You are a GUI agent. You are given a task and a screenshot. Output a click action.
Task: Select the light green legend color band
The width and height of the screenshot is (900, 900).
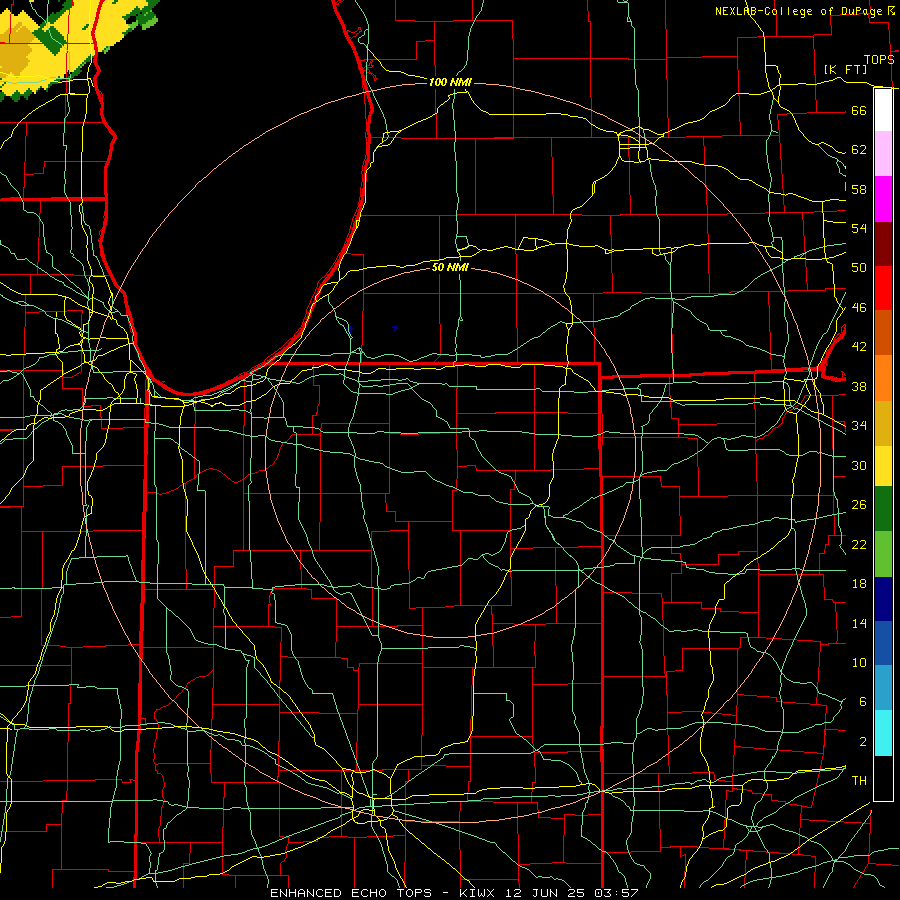883,554
